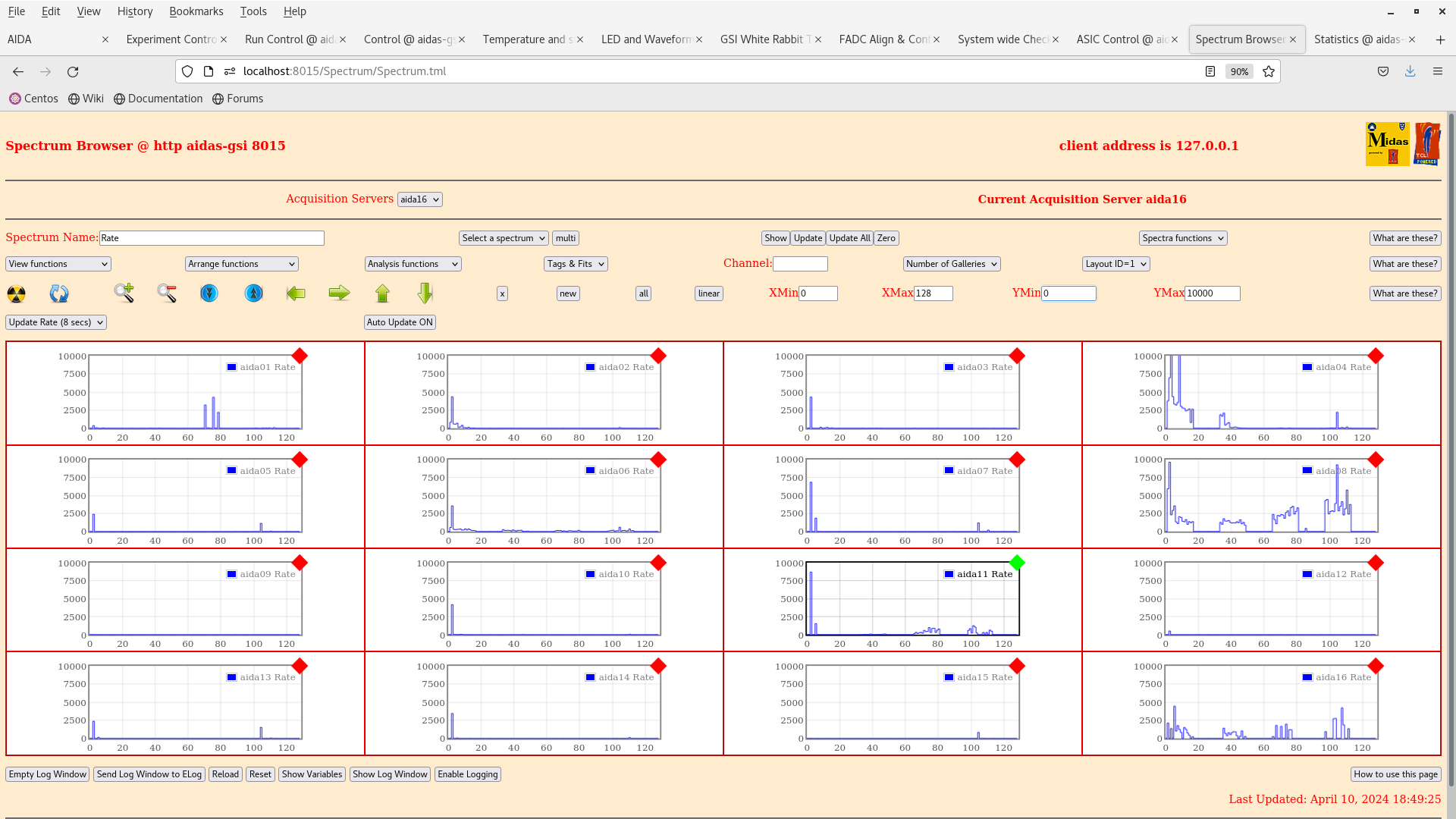Click the green left arrow icon

[x=296, y=293]
